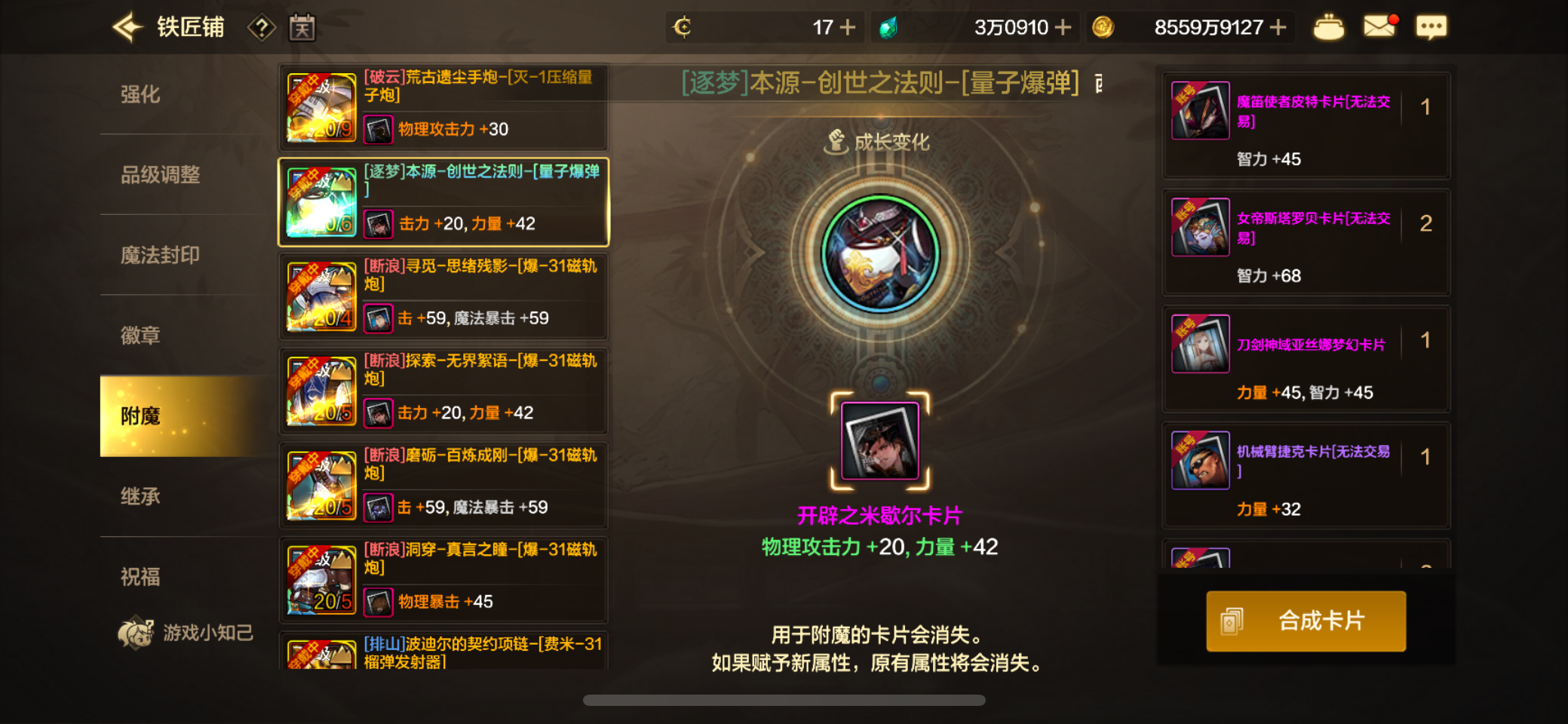
Task: Open the question mark help icon
Action: (x=261, y=28)
